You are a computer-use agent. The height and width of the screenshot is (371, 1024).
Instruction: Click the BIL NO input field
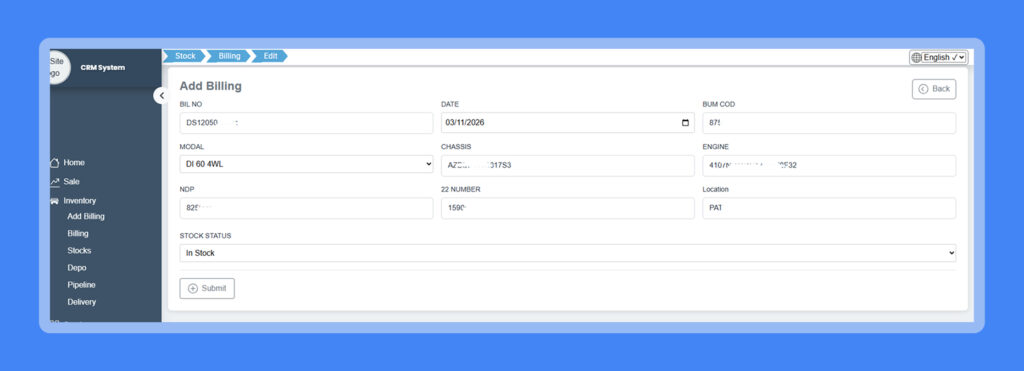tap(306, 123)
